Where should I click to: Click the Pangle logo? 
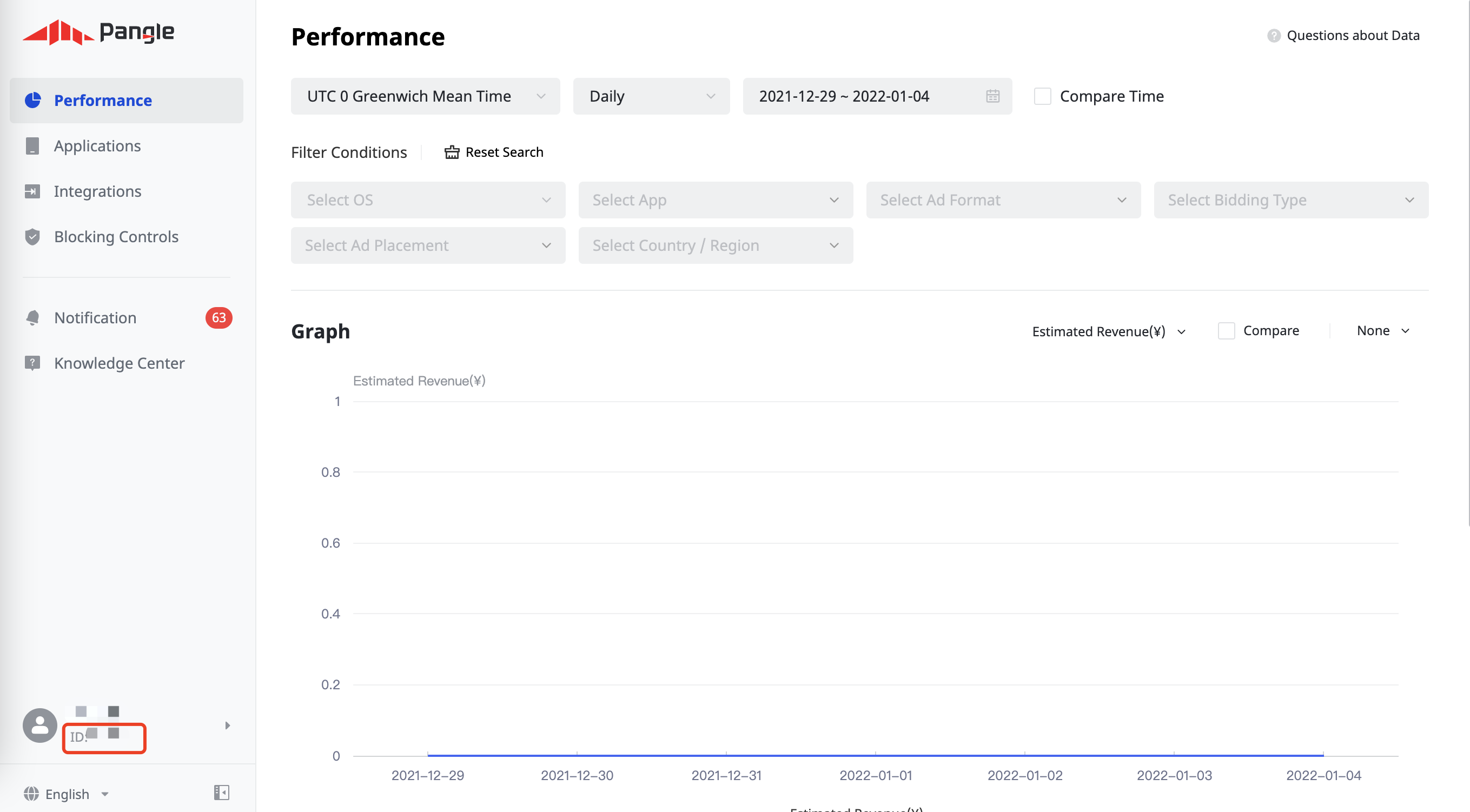[x=98, y=32]
